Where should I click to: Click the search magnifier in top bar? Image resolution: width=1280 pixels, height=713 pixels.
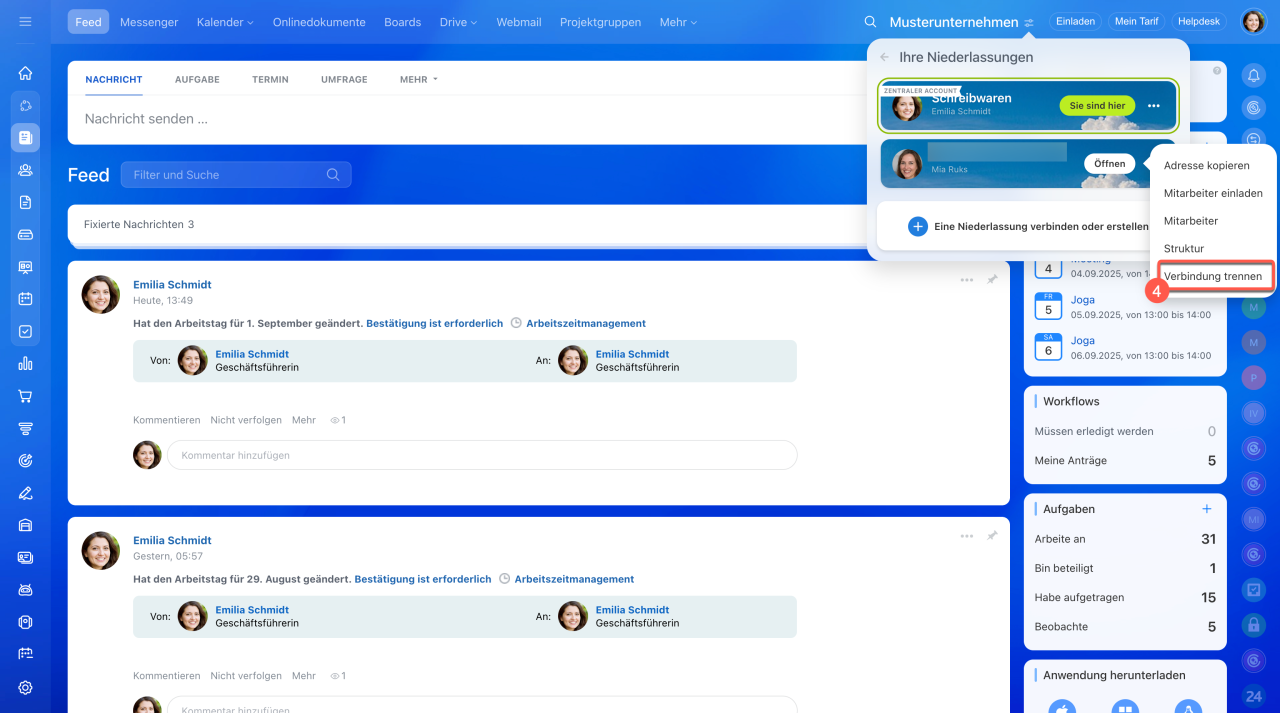tap(870, 22)
